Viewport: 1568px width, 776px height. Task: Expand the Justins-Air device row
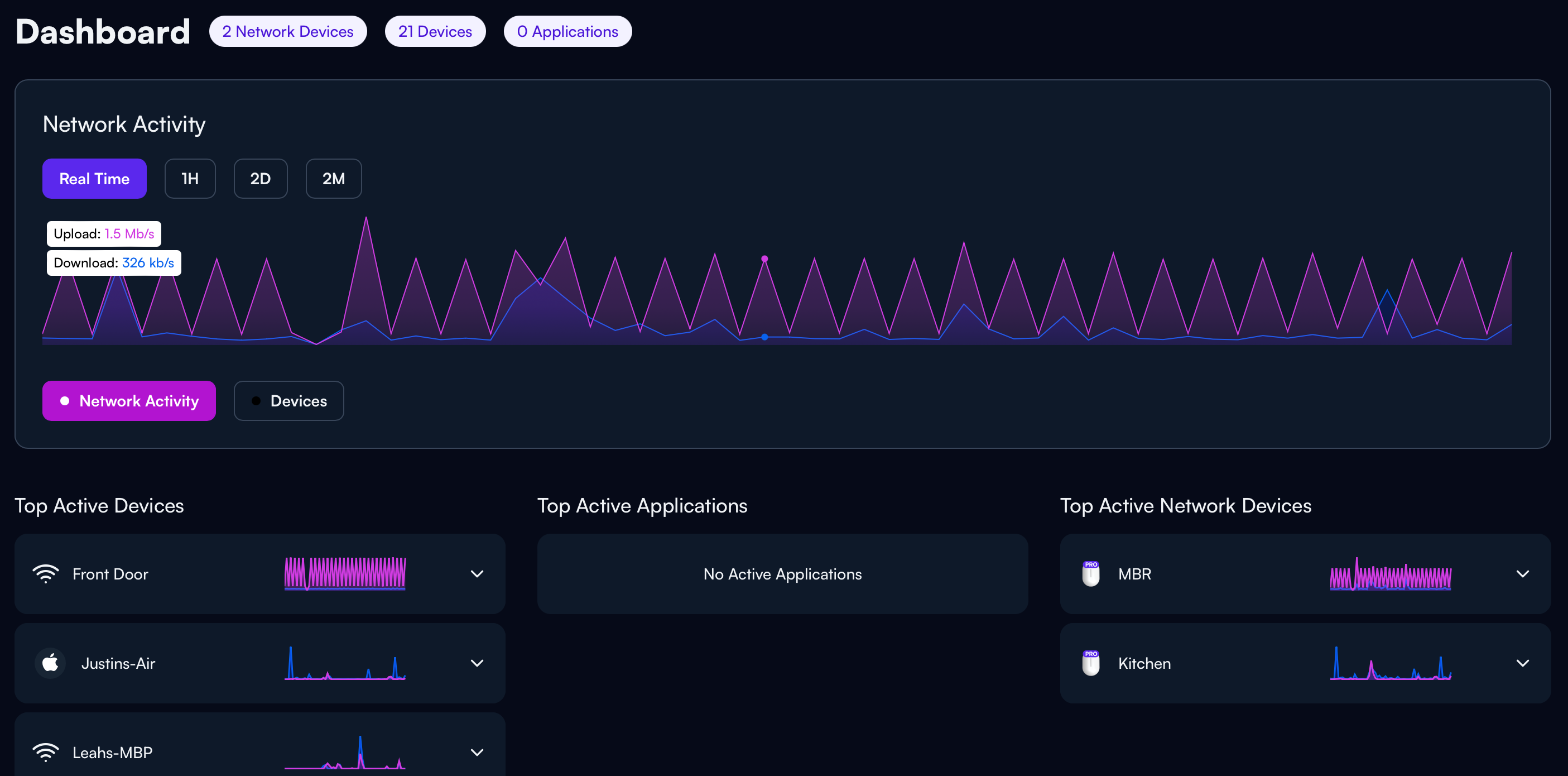(x=477, y=663)
